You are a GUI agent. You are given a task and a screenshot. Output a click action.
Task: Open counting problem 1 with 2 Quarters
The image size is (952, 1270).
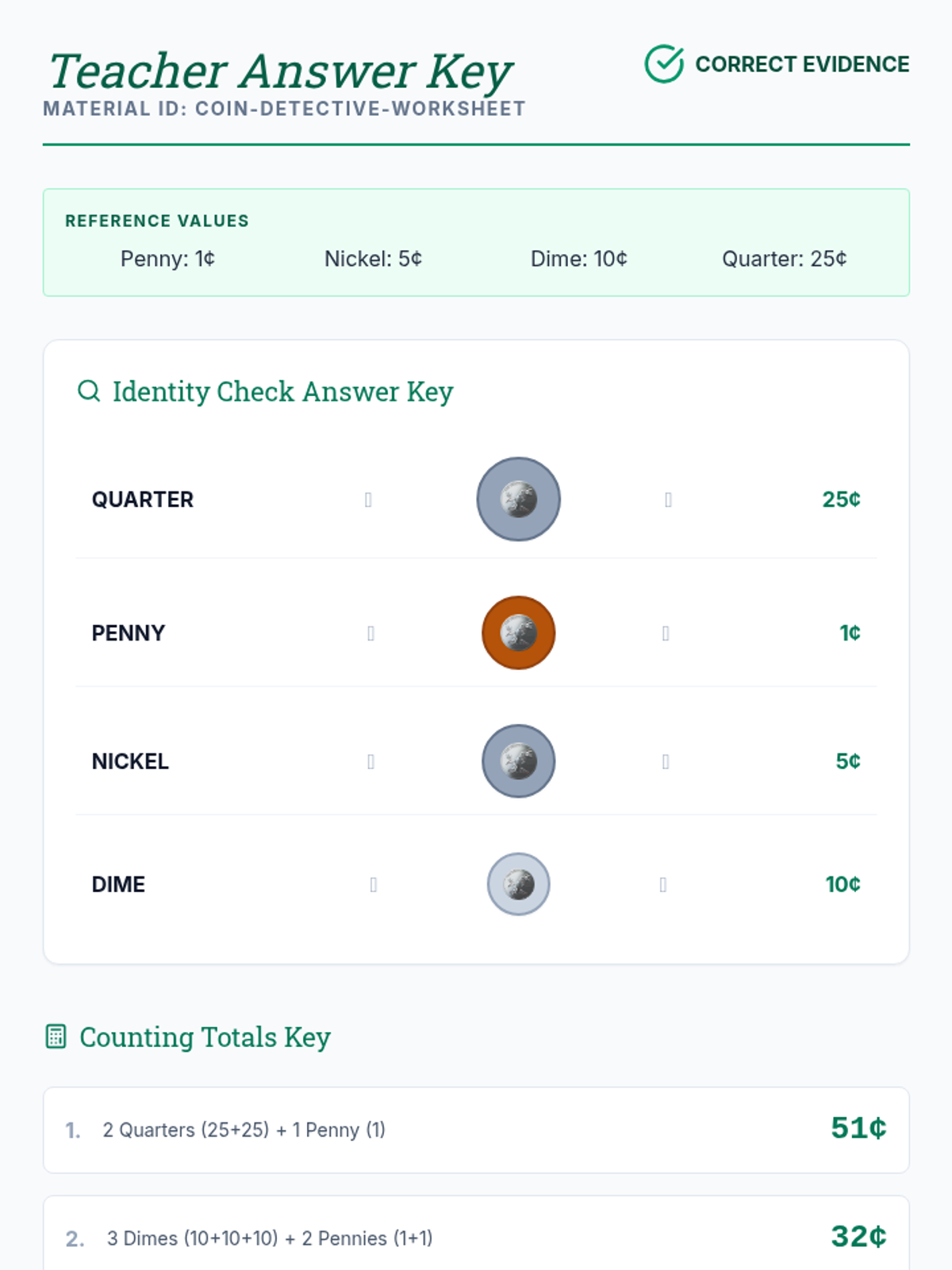coord(476,1130)
